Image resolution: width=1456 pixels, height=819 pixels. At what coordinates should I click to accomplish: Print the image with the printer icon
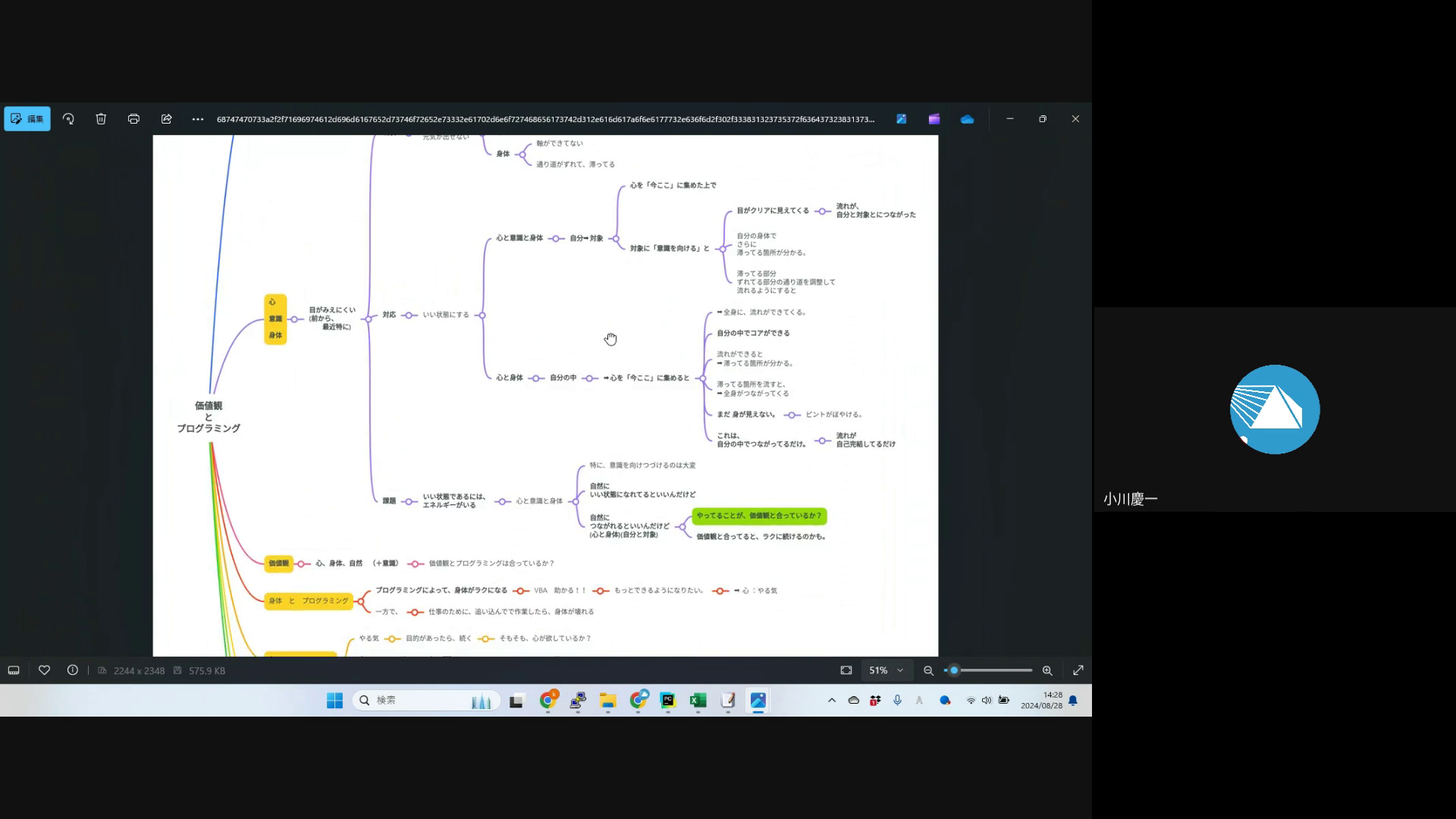click(133, 119)
